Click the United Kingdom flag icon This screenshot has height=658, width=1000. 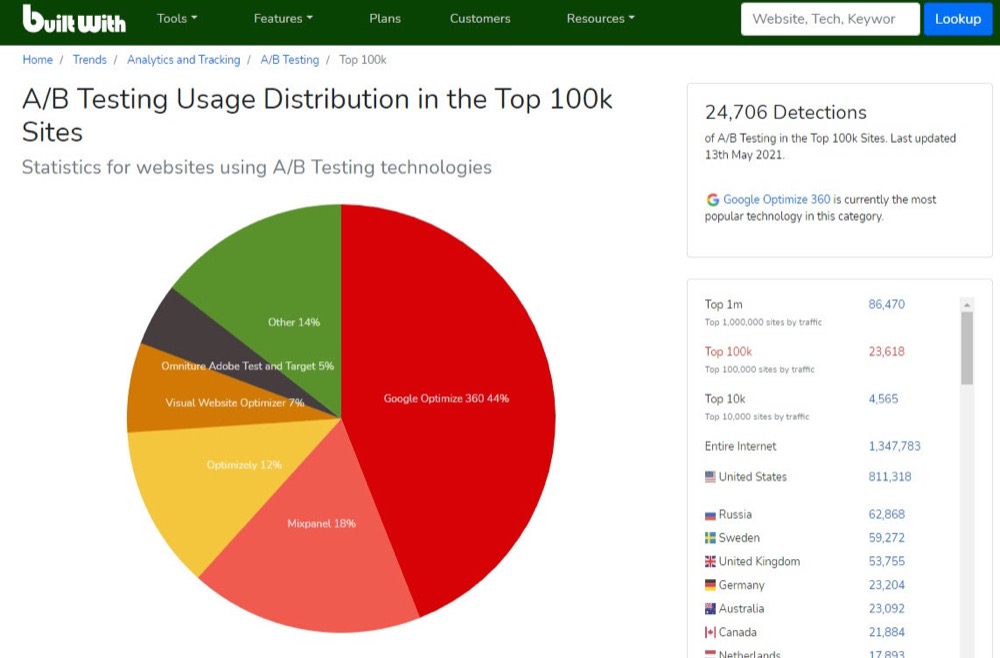click(x=710, y=562)
